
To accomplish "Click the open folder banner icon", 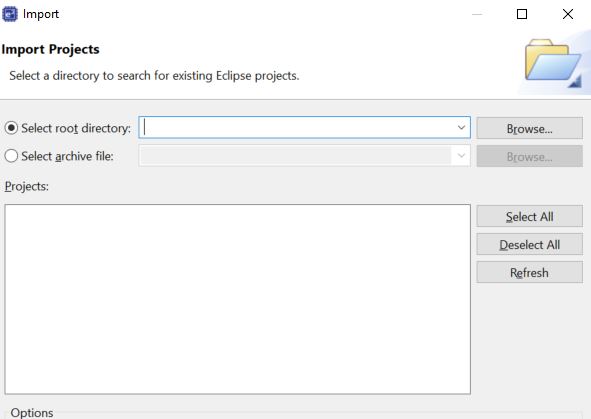I will point(553,62).
